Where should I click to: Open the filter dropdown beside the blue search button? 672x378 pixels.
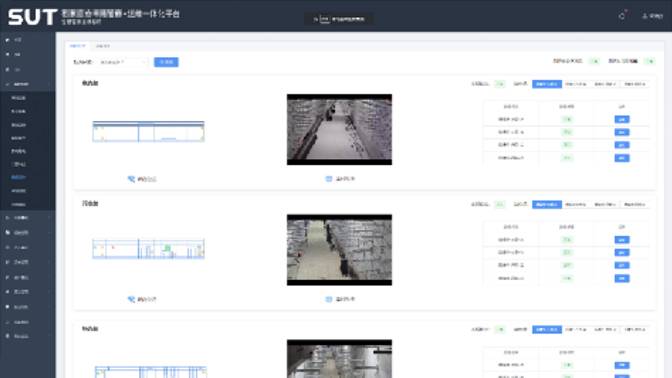tap(123, 62)
